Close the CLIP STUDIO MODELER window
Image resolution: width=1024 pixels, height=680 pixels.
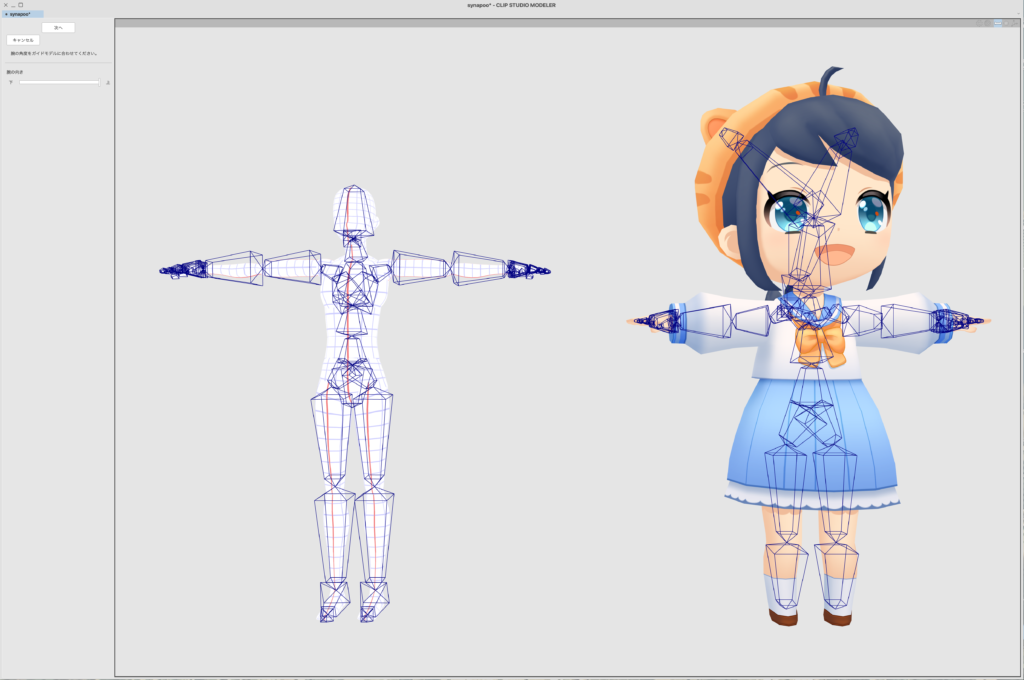(6, 5)
